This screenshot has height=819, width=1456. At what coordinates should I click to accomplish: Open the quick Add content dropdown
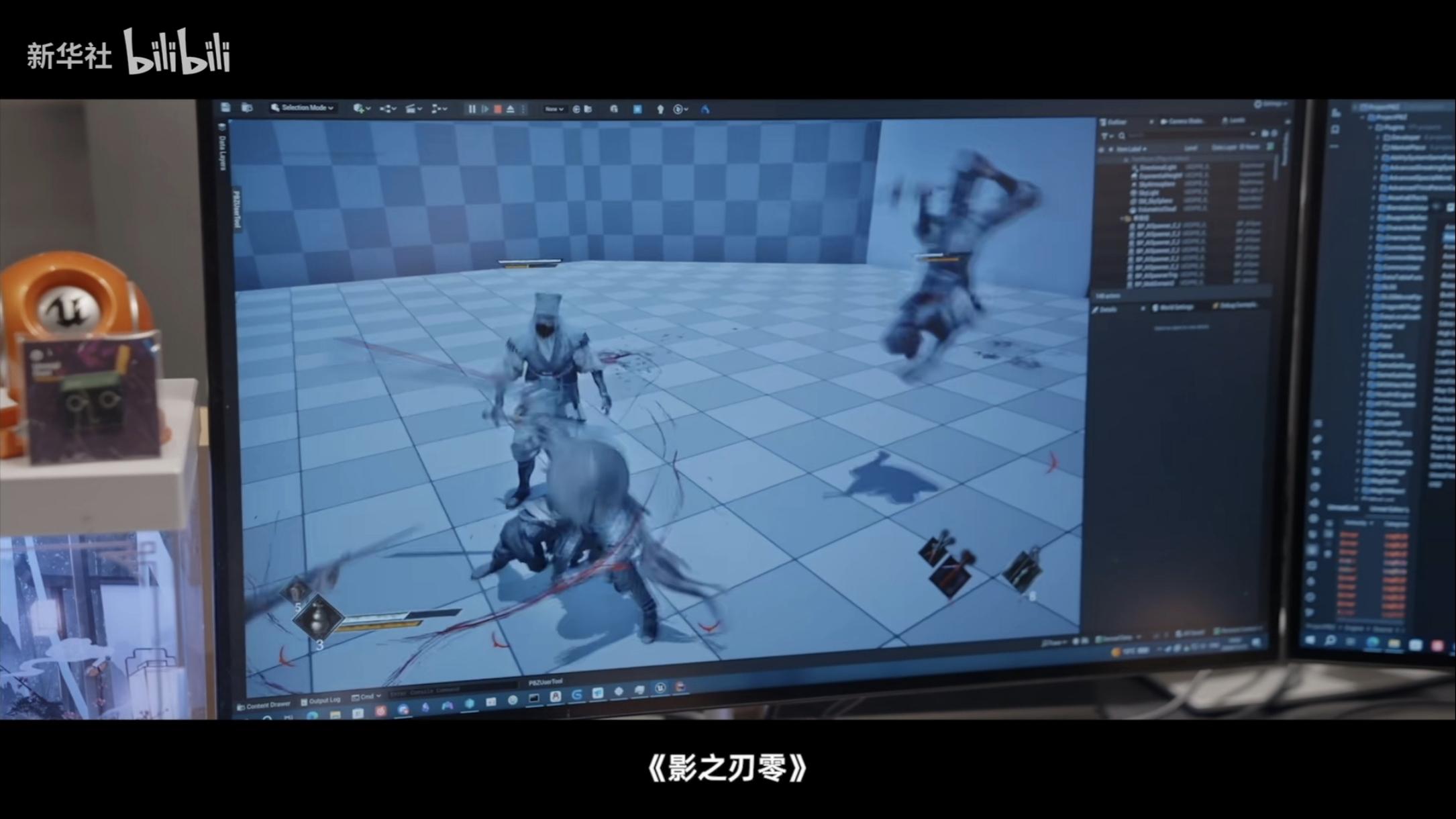click(x=362, y=108)
